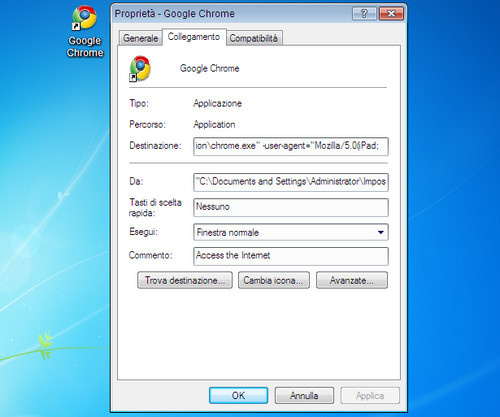Click the Chrome icon inside properties dialog
Screen dimensions: 500x417
point(140,68)
